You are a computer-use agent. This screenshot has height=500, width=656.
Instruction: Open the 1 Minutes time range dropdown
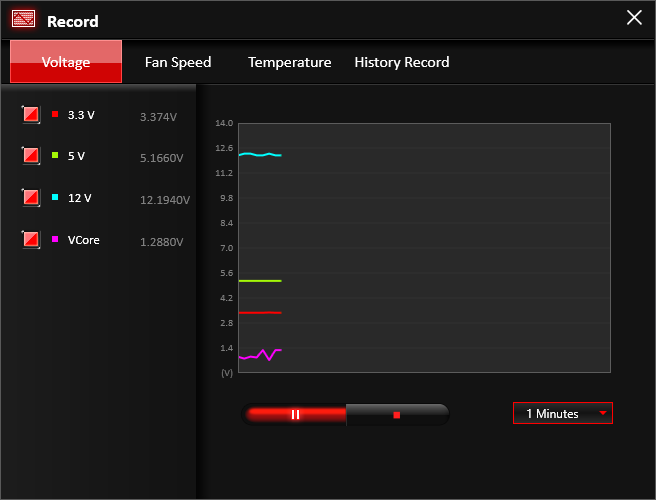[x=562, y=413]
